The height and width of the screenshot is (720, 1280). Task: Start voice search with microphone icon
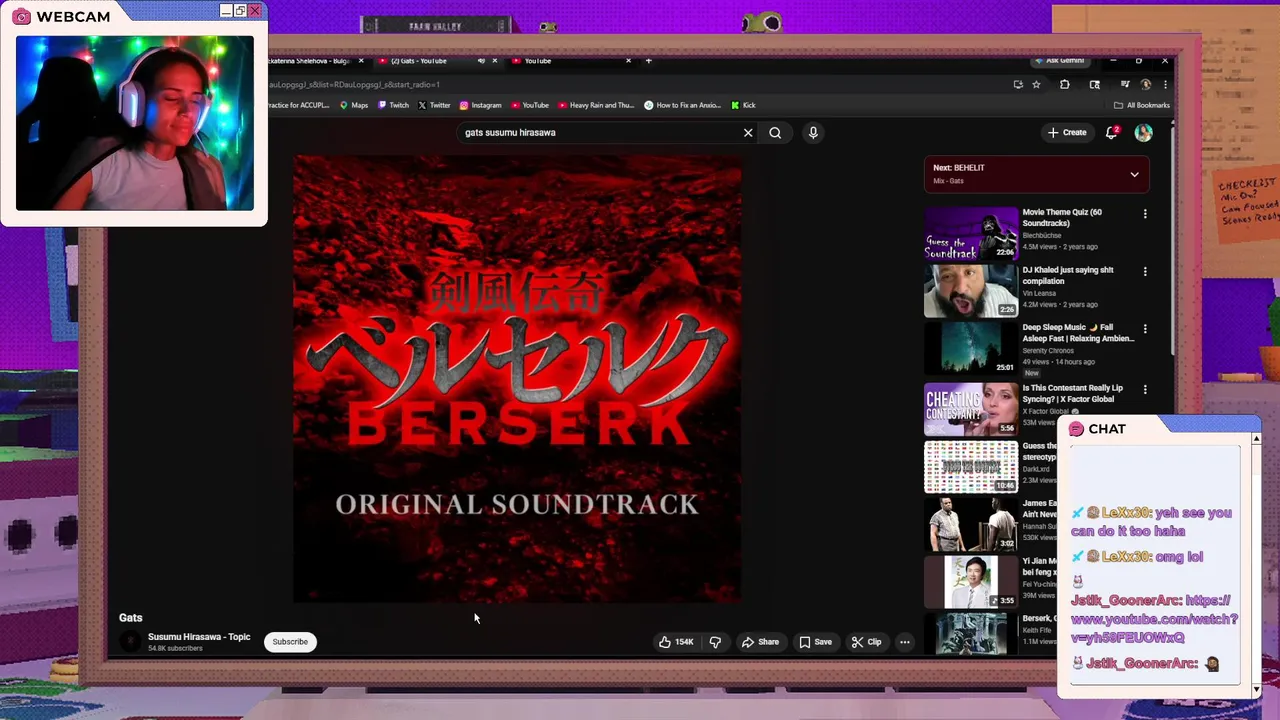813,132
